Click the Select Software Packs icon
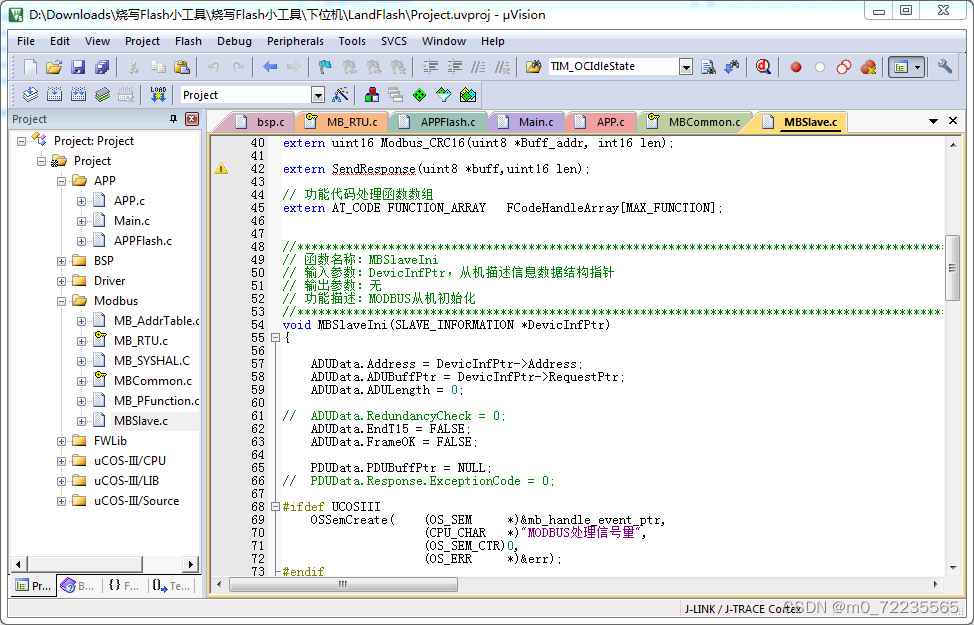Image resolution: width=974 pixels, height=625 pixels. (x=444, y=94)
